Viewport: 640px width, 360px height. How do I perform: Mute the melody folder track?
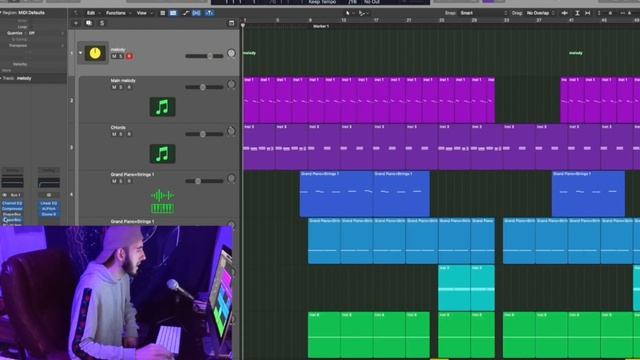[114, 56]
